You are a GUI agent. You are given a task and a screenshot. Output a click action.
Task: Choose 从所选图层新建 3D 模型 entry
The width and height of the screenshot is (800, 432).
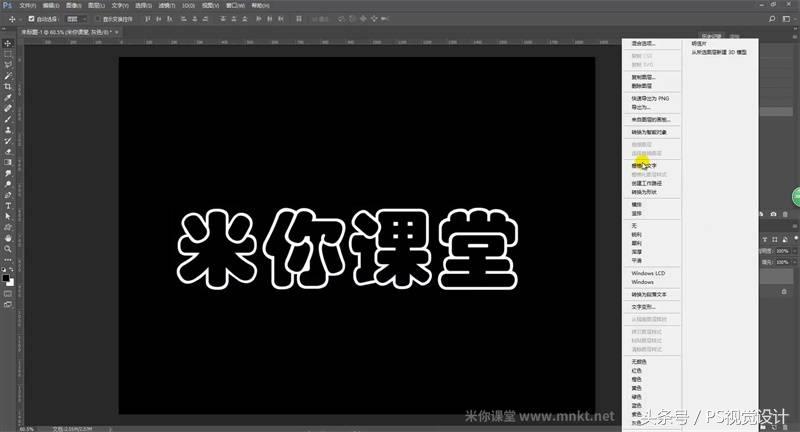[x=719, y=53]
